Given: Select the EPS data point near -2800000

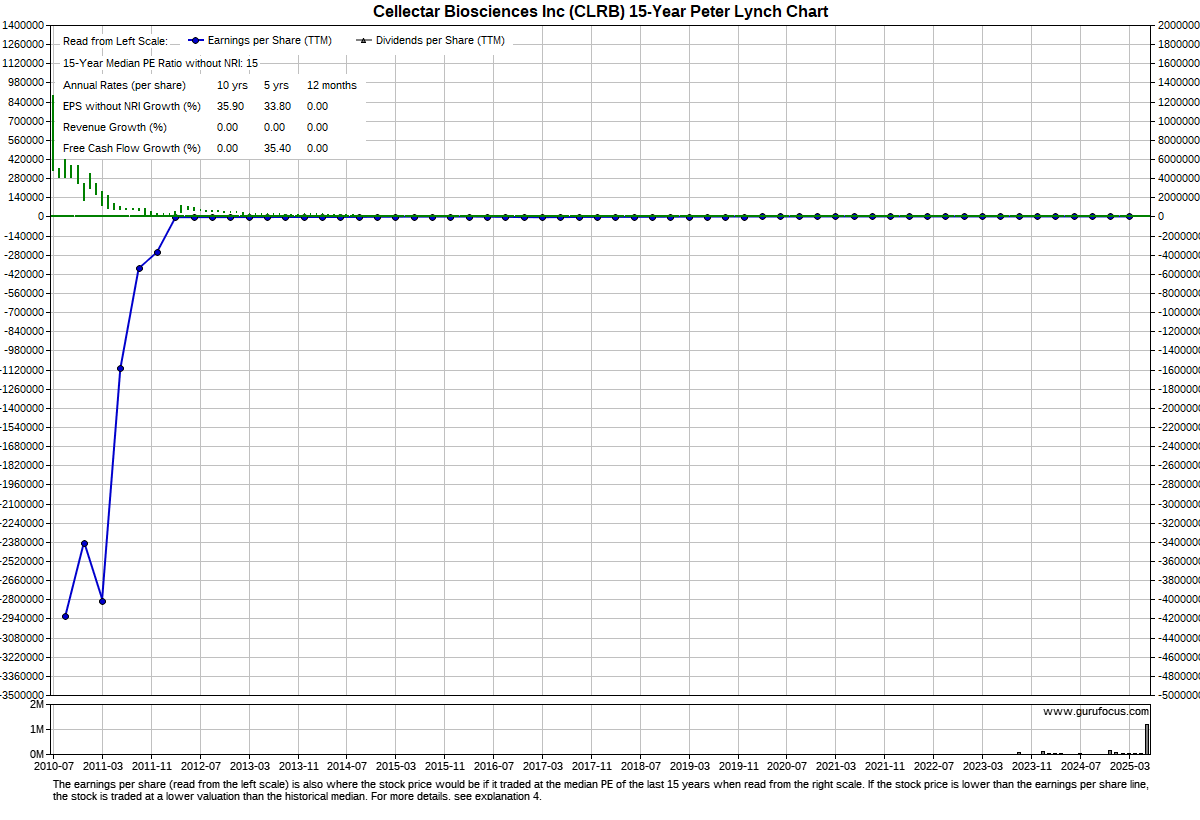Looking at the screenshot, I should click(x=102, y=601).
